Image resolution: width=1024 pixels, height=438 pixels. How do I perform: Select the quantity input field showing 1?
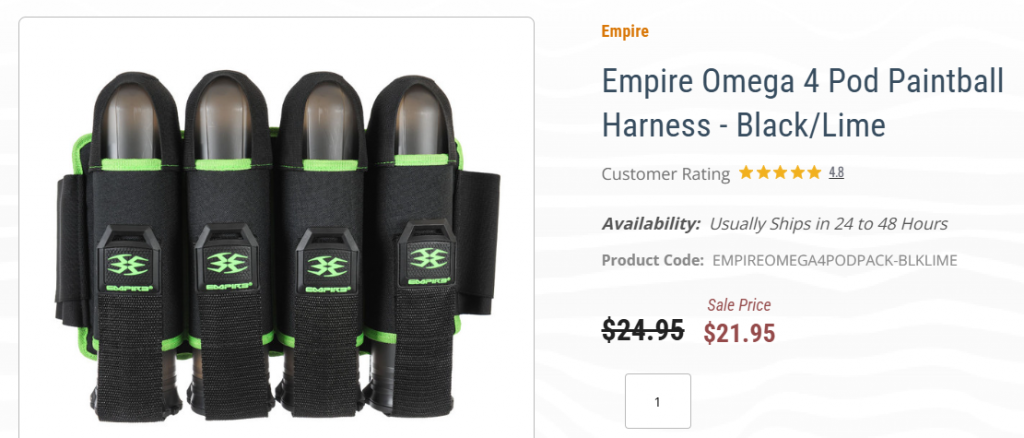(x=658, y=401)
